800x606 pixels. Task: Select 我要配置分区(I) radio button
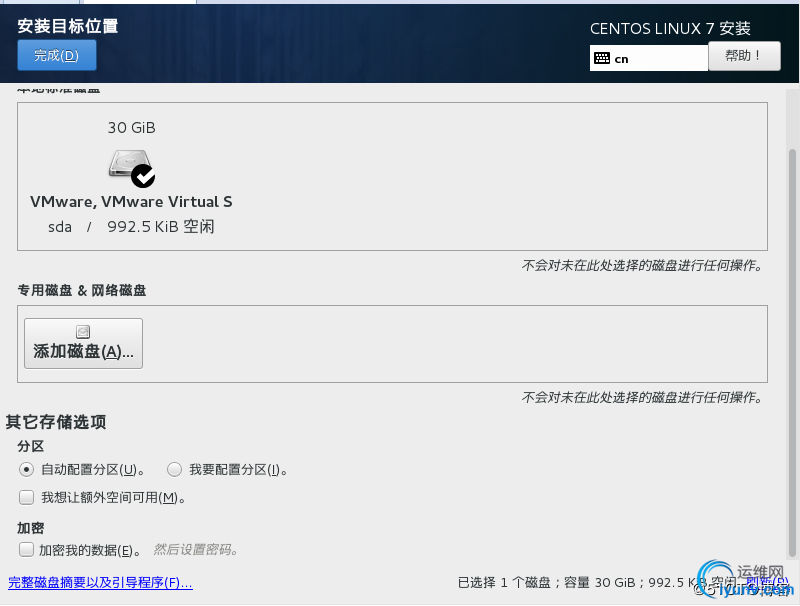[x=174, y=469]
